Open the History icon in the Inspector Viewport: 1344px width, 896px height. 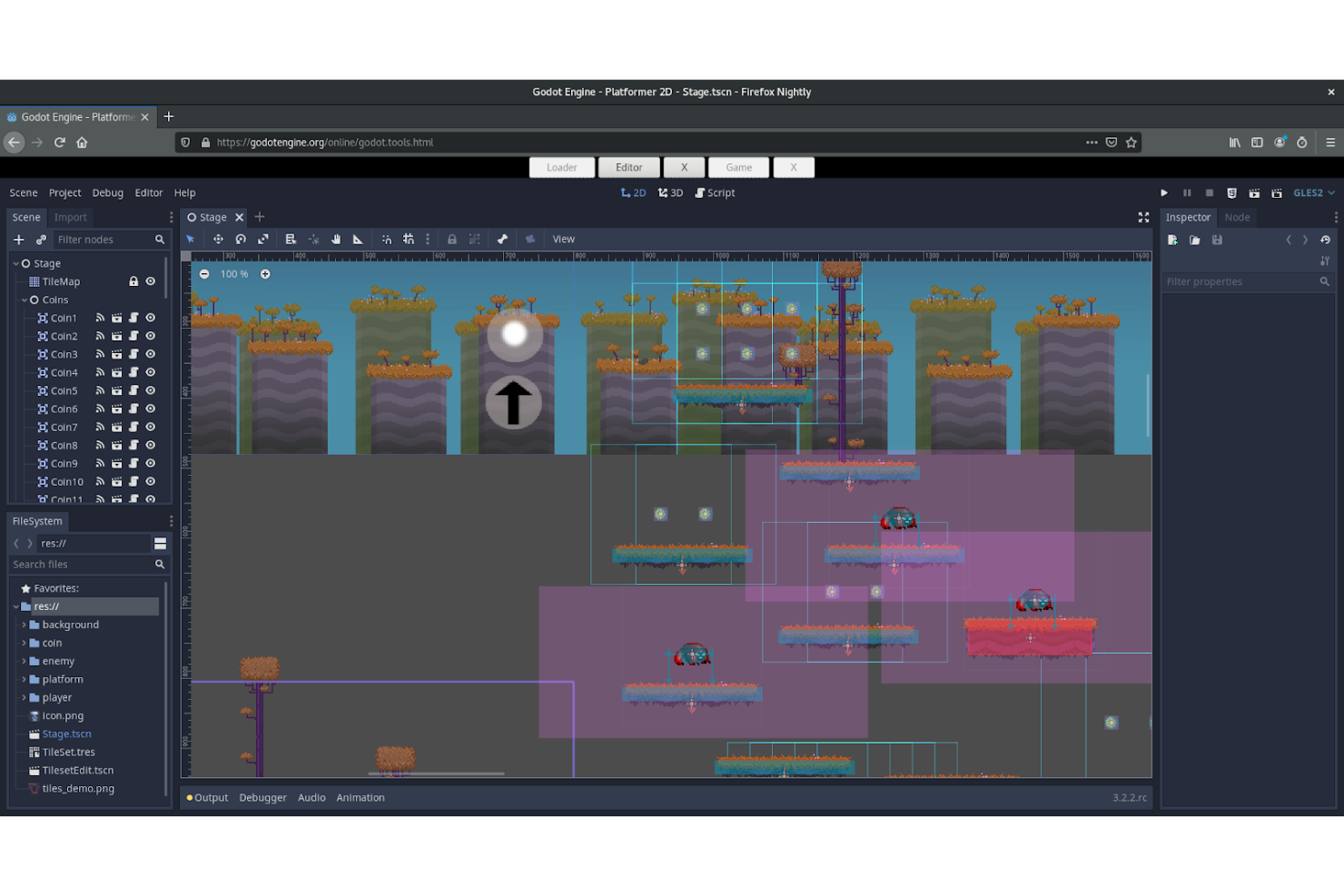tap(1325, 239)
